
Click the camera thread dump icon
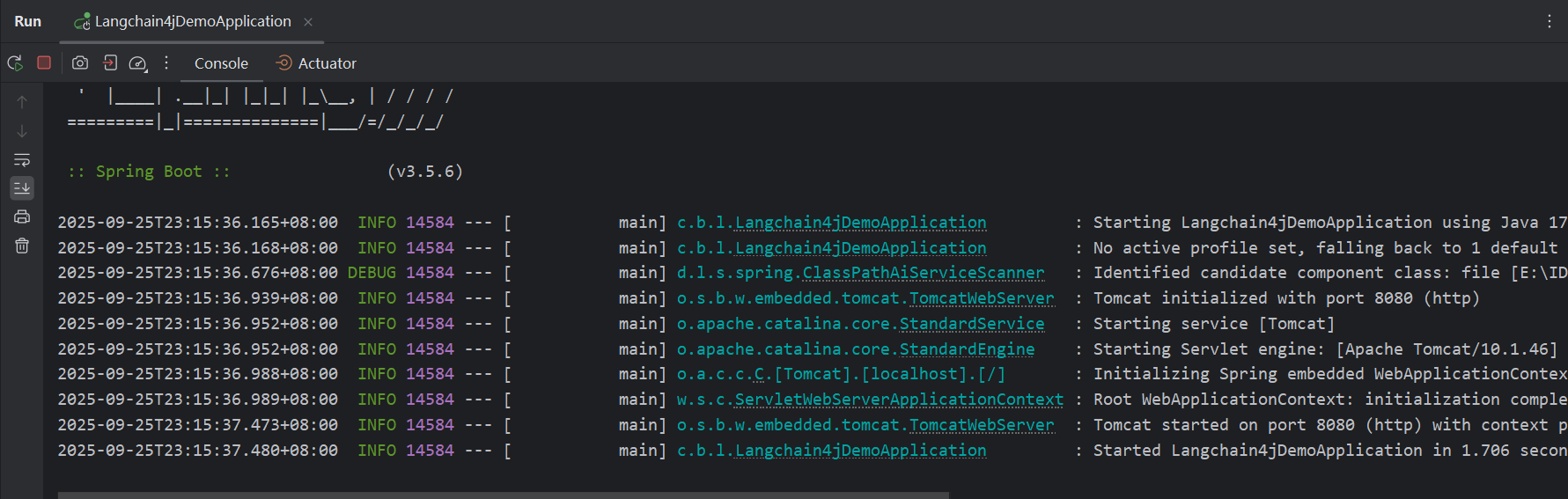pyautogui.click(x=80, y=62)
